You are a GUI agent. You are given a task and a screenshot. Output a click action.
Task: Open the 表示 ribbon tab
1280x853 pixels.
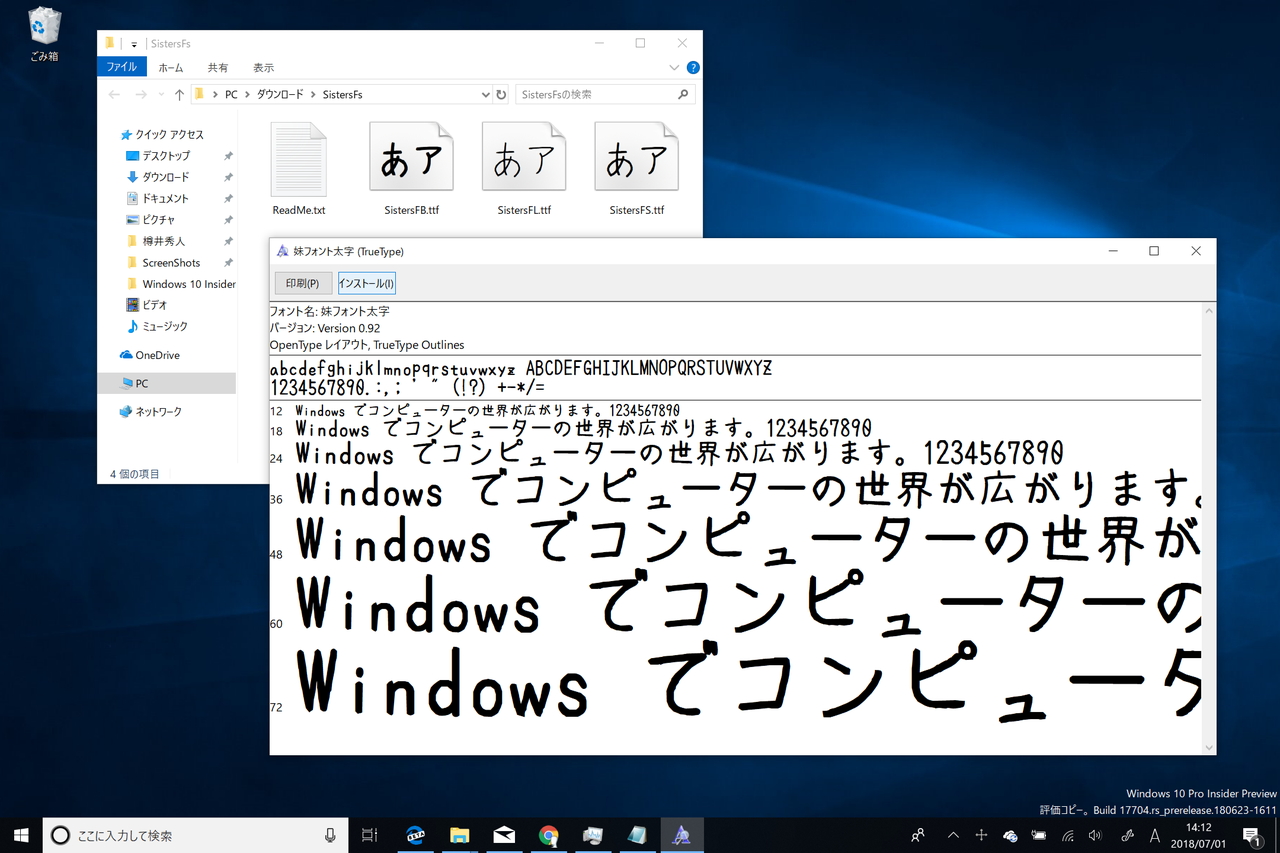(x=263, y=67)
